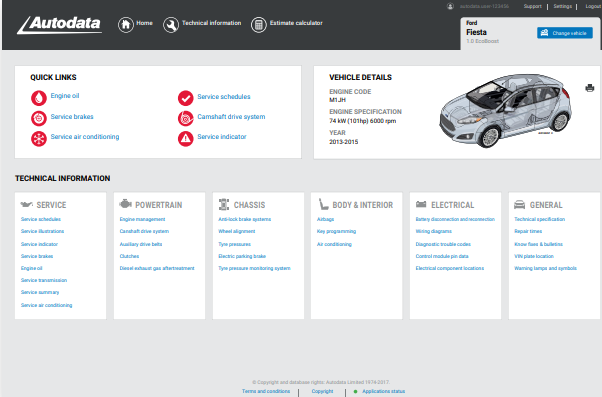Viewport: 602px width, 397px height.
Task: Click the Service schedules checkmark icon
Action: (185, 98)
